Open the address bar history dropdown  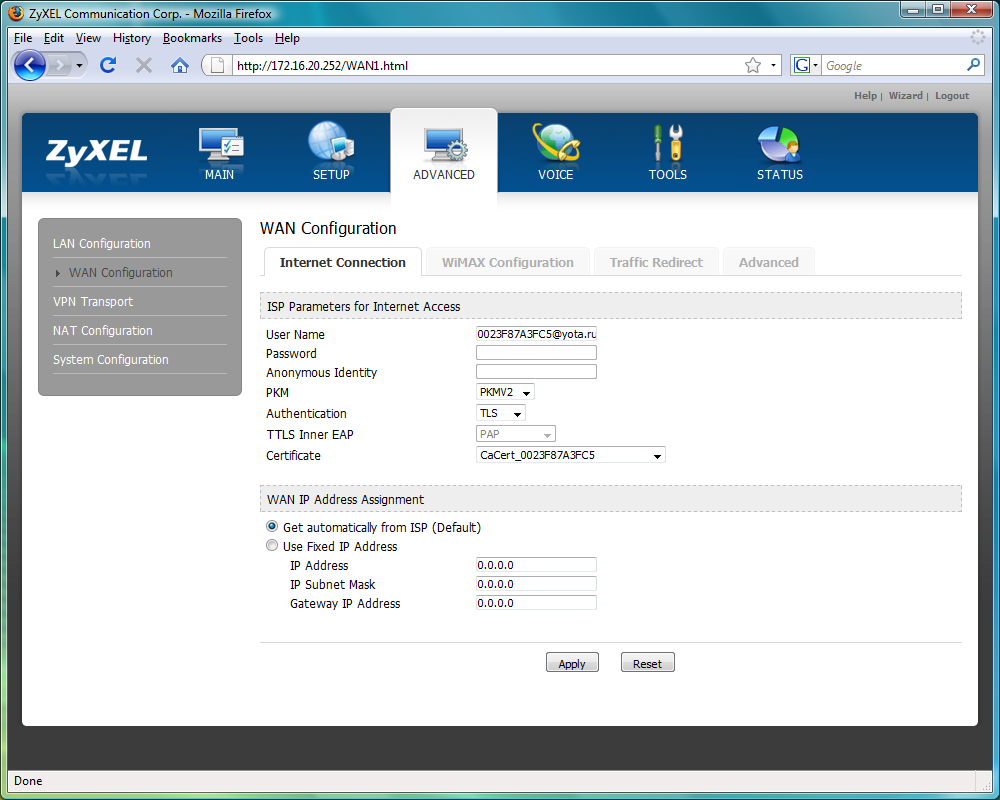(773, 65)
